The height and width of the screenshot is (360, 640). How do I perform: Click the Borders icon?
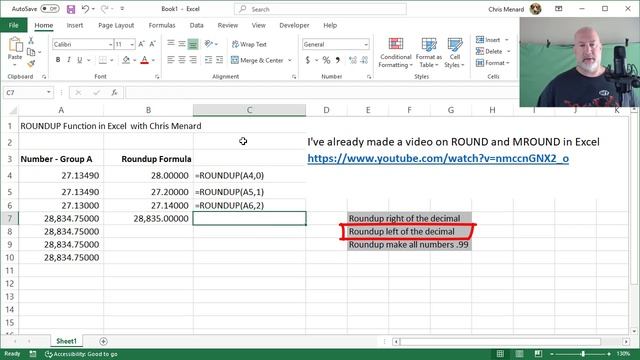click(102, 60)
